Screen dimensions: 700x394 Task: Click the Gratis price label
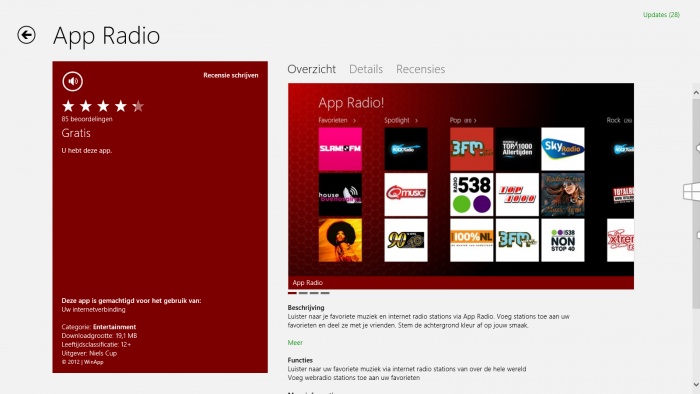76,133
